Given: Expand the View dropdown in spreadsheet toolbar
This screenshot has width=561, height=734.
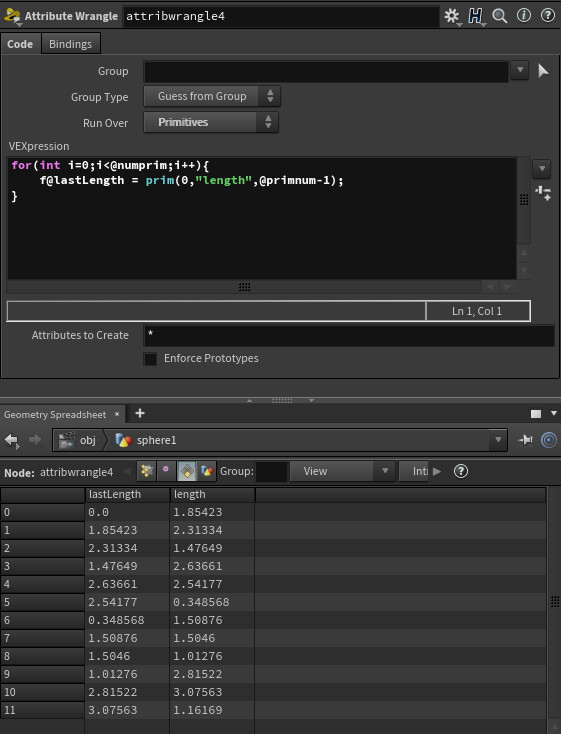Looking at the screenshot, I should [340, 471].
